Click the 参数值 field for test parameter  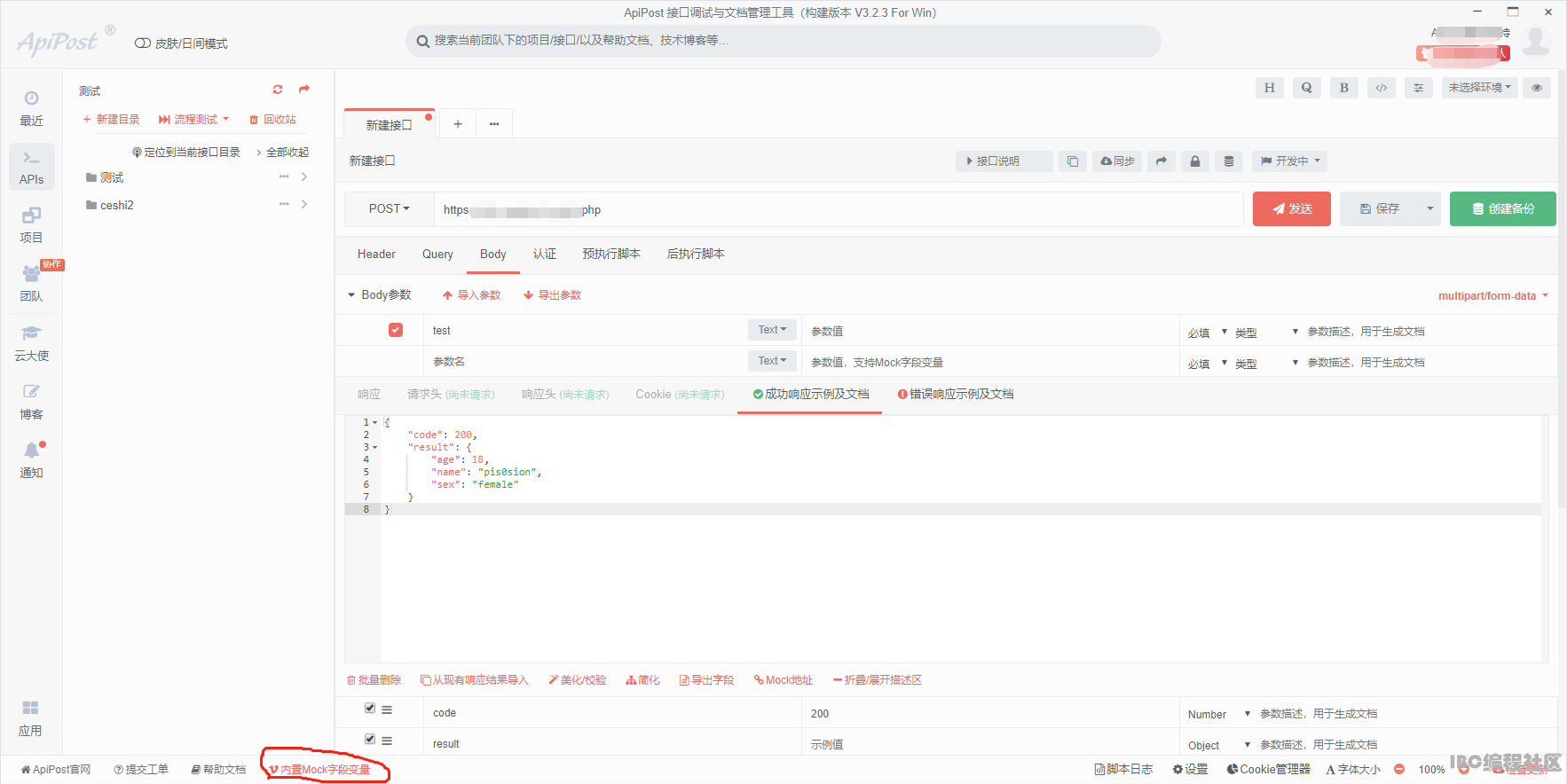990,331
